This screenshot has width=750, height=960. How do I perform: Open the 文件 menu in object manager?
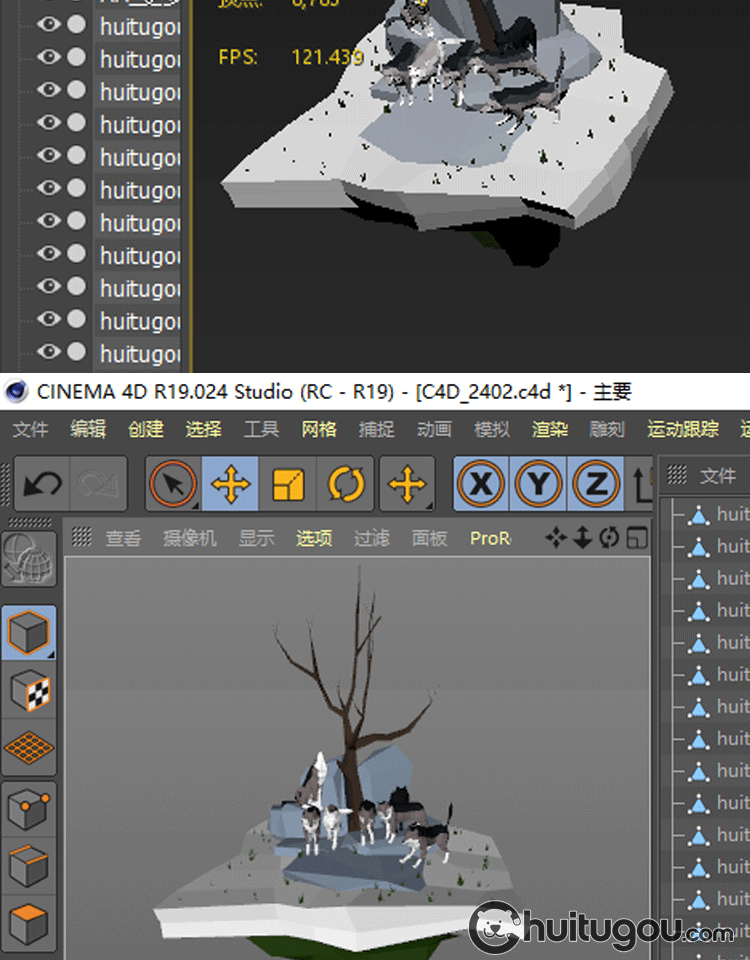click(717, 476)
